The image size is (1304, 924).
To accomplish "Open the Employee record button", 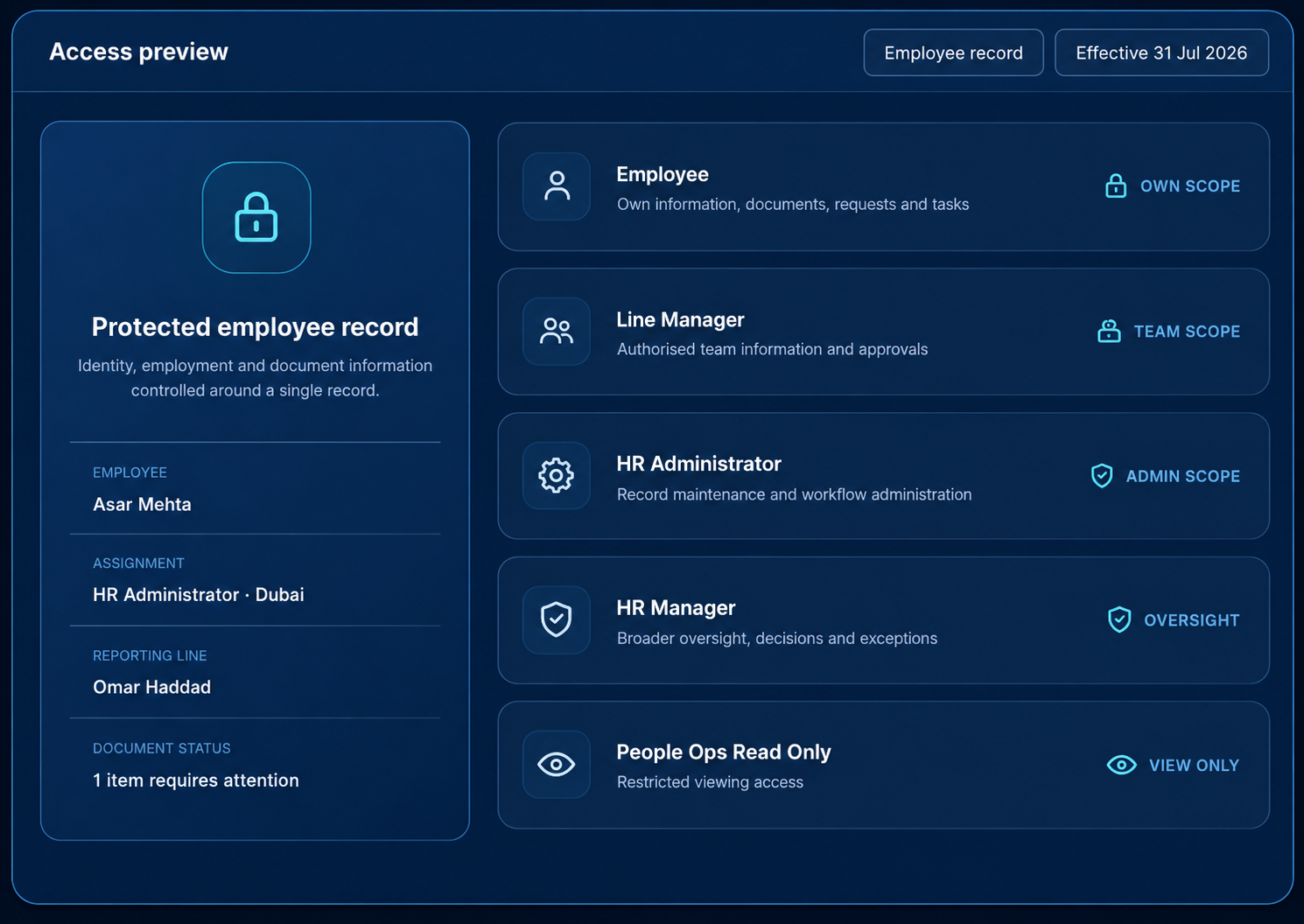I will coord(953,52).
